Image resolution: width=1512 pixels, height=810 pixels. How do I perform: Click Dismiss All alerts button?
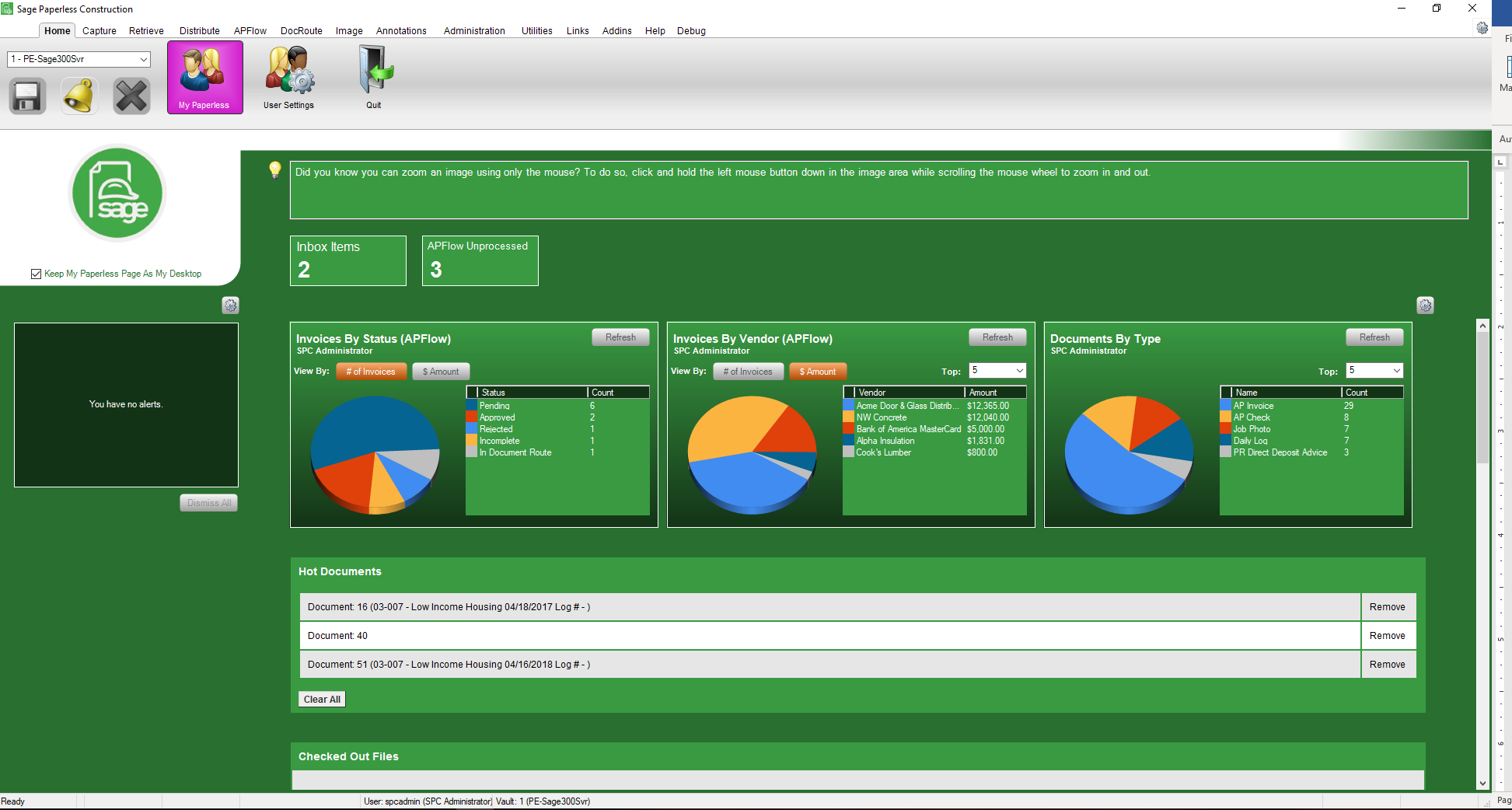(209, 503)
